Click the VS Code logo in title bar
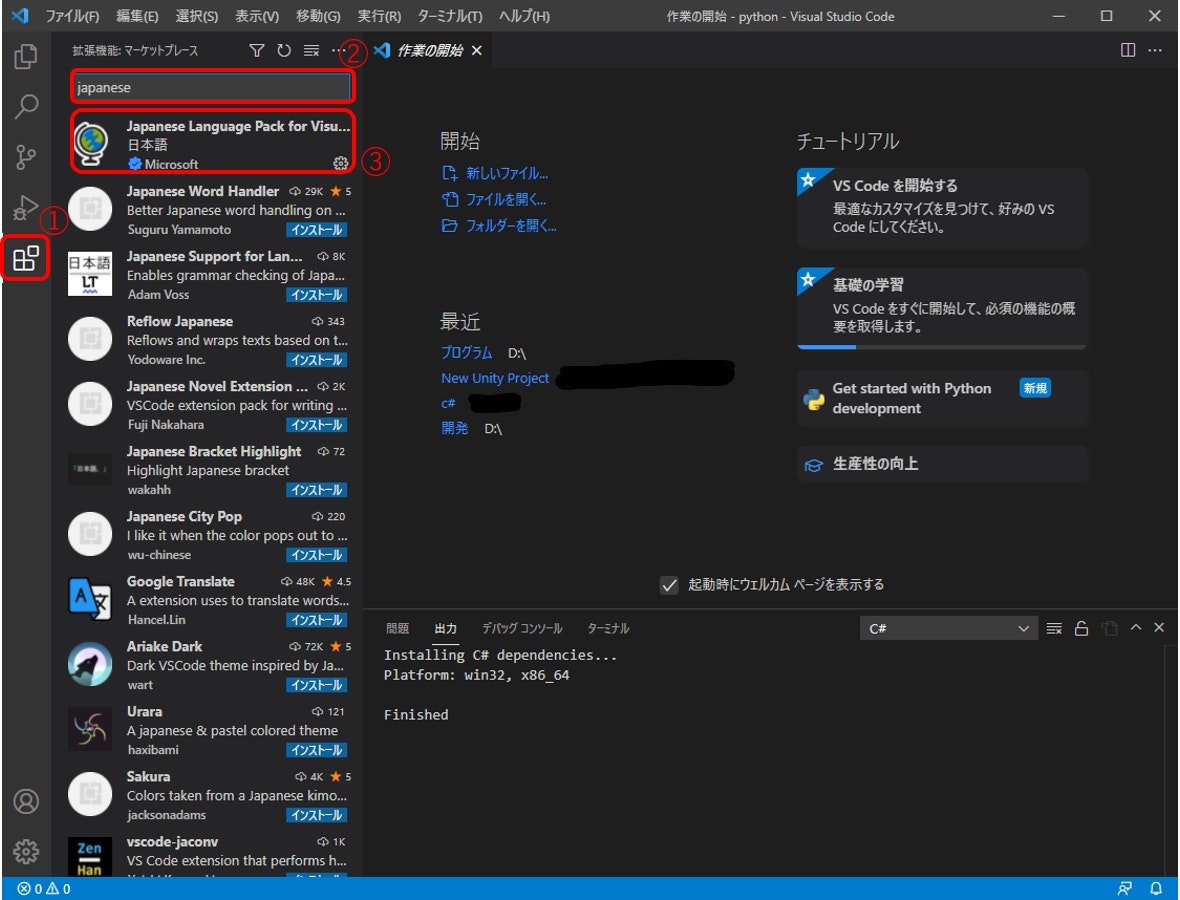Image resolution: width=1180 pixels, height=900 pixels. point(20,16)
